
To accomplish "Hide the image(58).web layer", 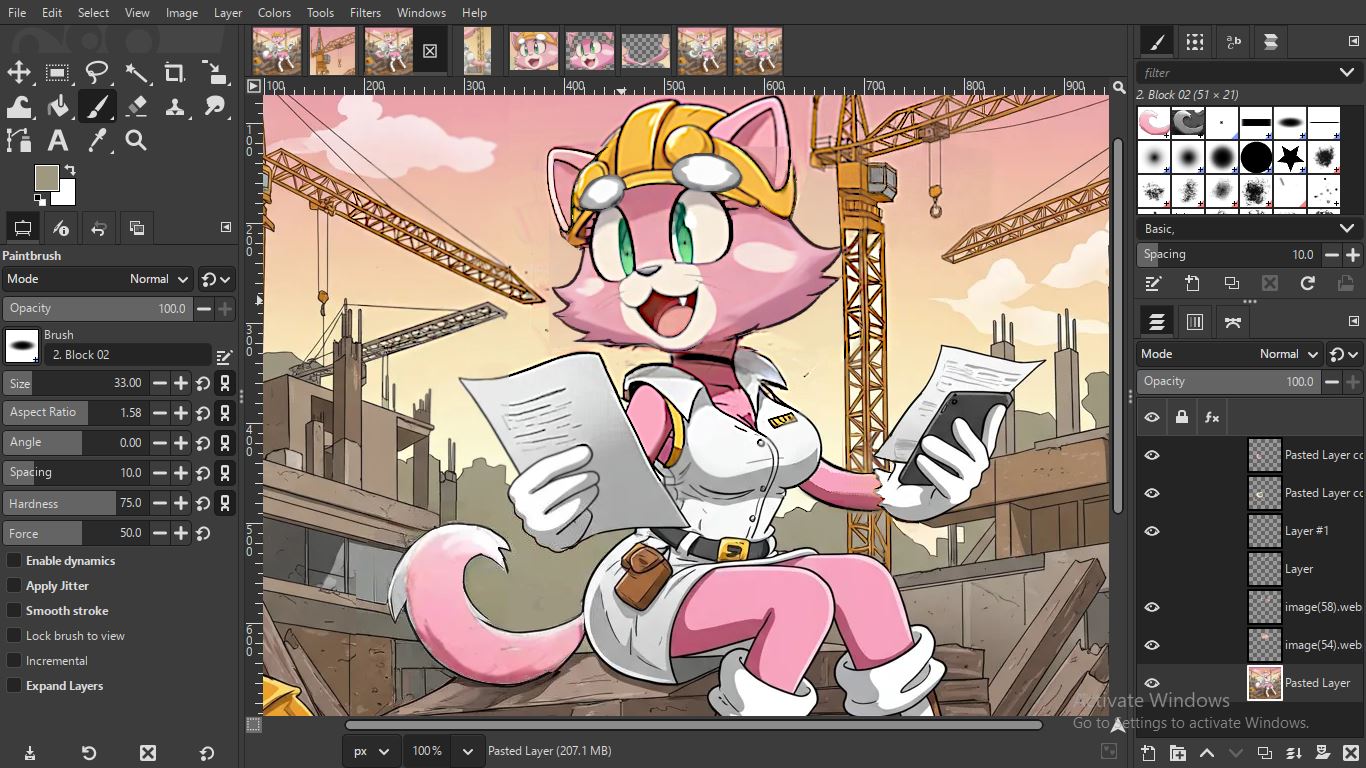I will tap(1152, 607).
